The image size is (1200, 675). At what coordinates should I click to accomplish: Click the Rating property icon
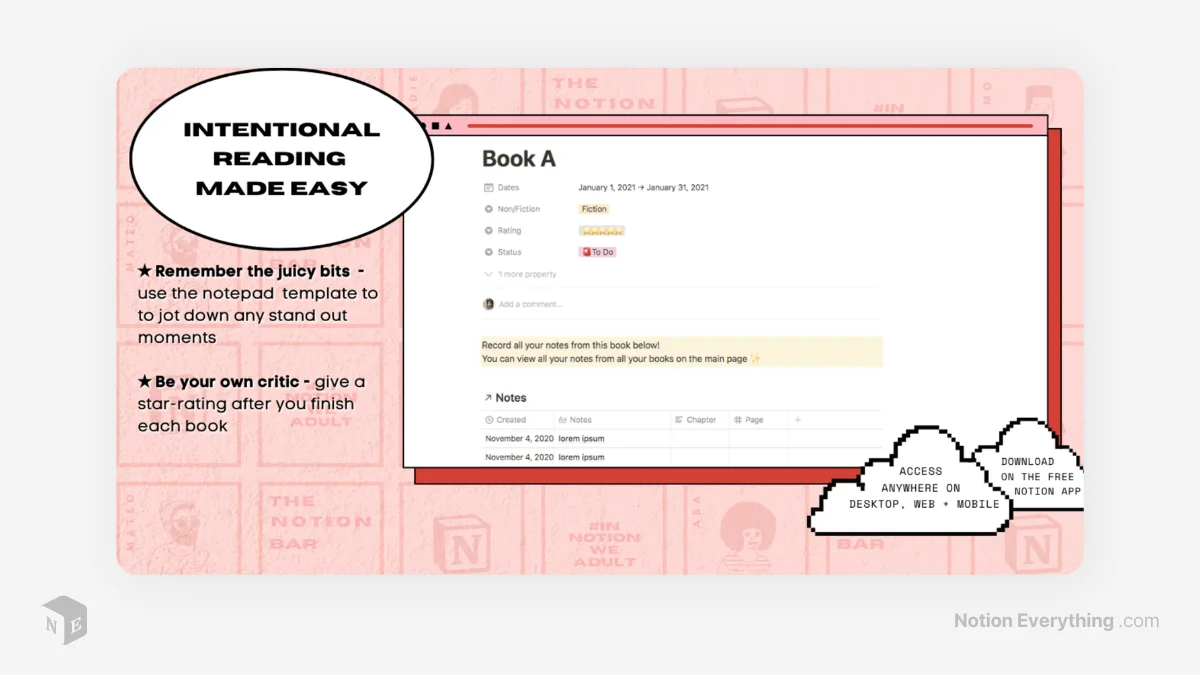click(489, 230)
